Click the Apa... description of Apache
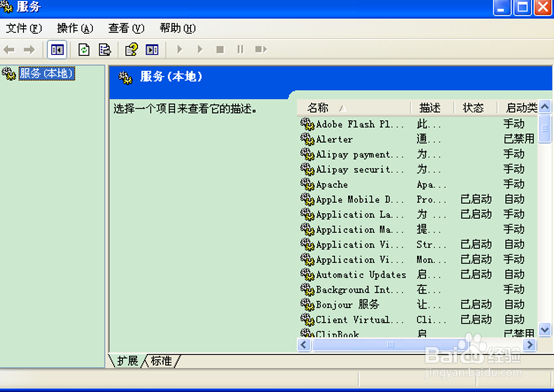The image size is (554, 392). click(431, 184)
